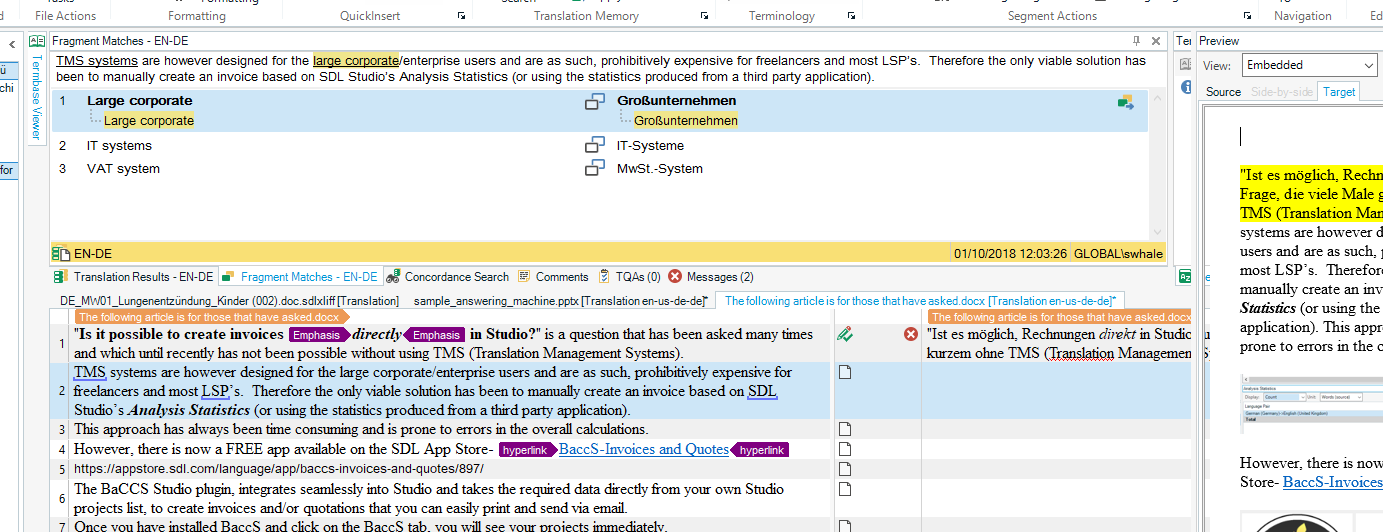Select the IT systems fragment match row

[x=119, y=146]
